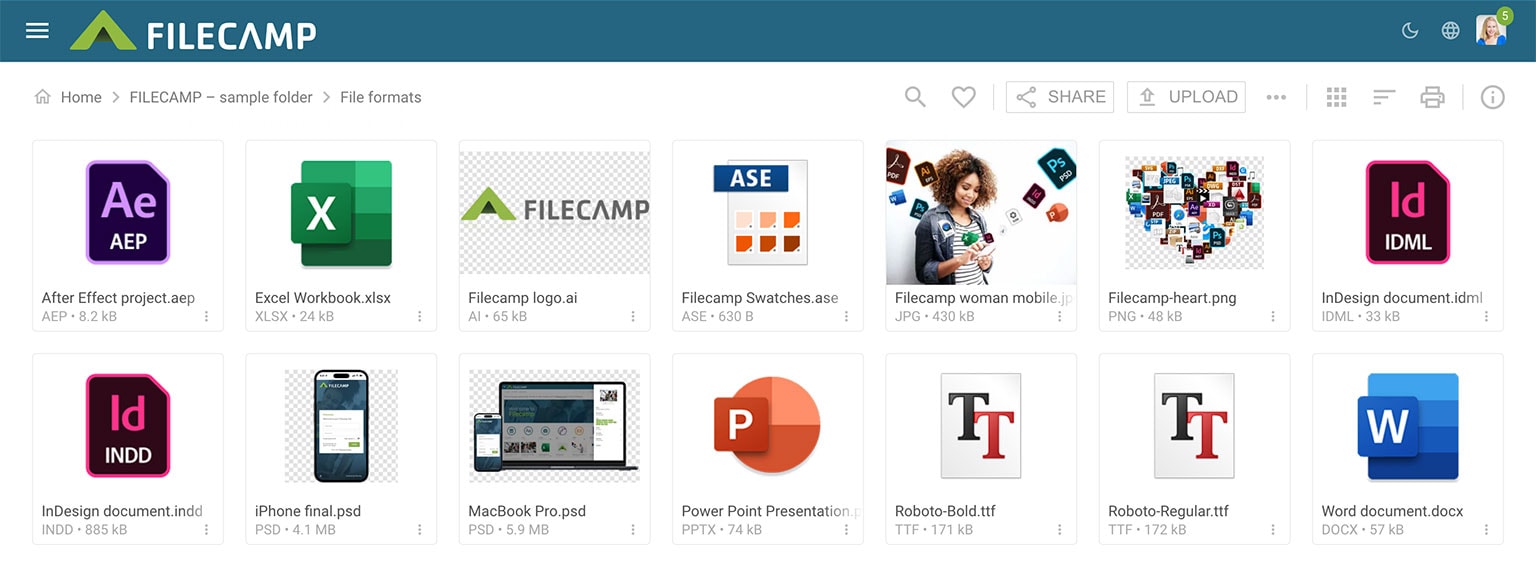The width and height of the screenshot is (1536, 573).
Task: Open options menu for Filecamp logo.ai
Action: [x=633, y=316]
